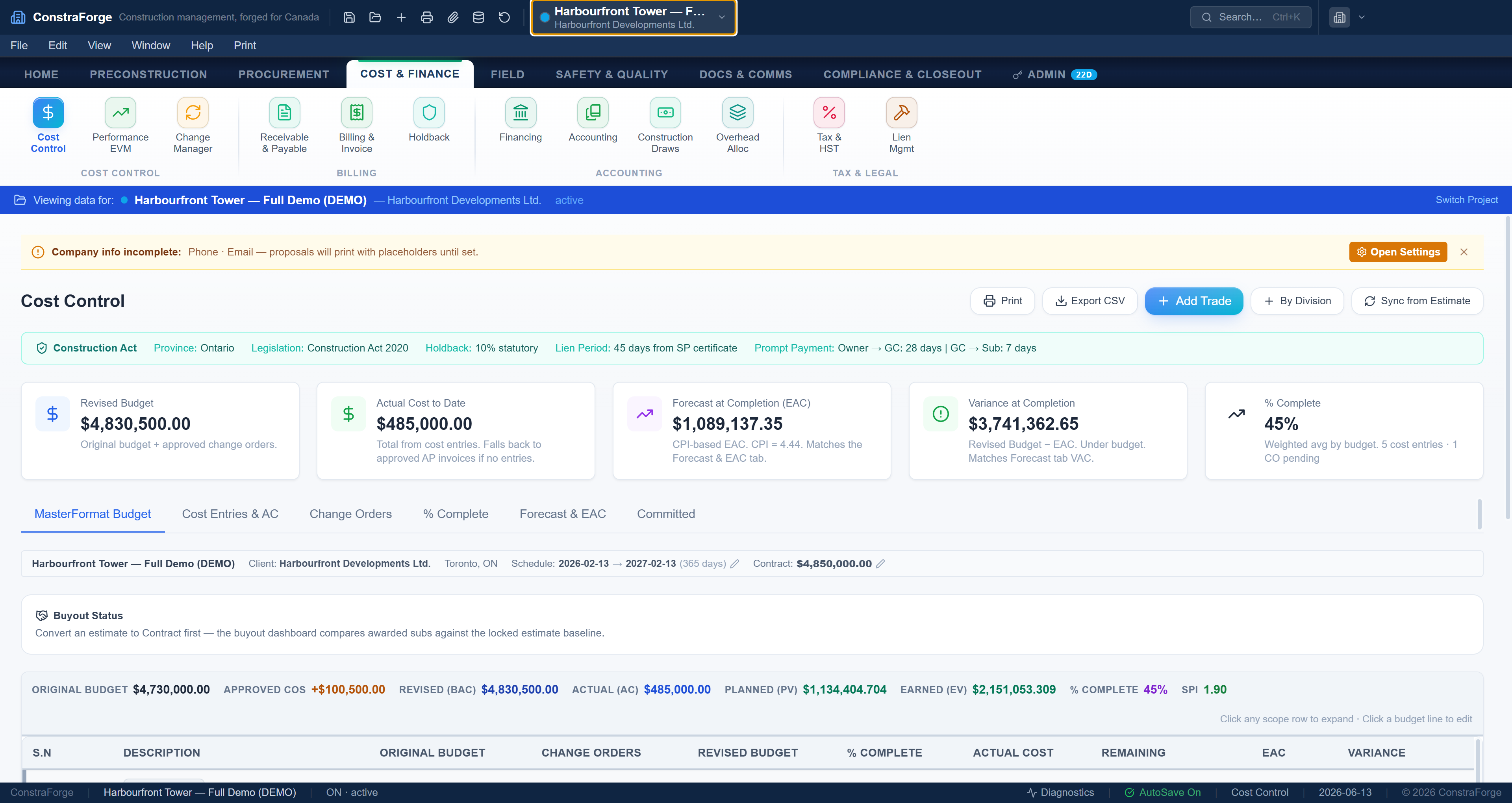Click the By Division button
Viewport: 1512px width, 803px height.
(1297, 301)
